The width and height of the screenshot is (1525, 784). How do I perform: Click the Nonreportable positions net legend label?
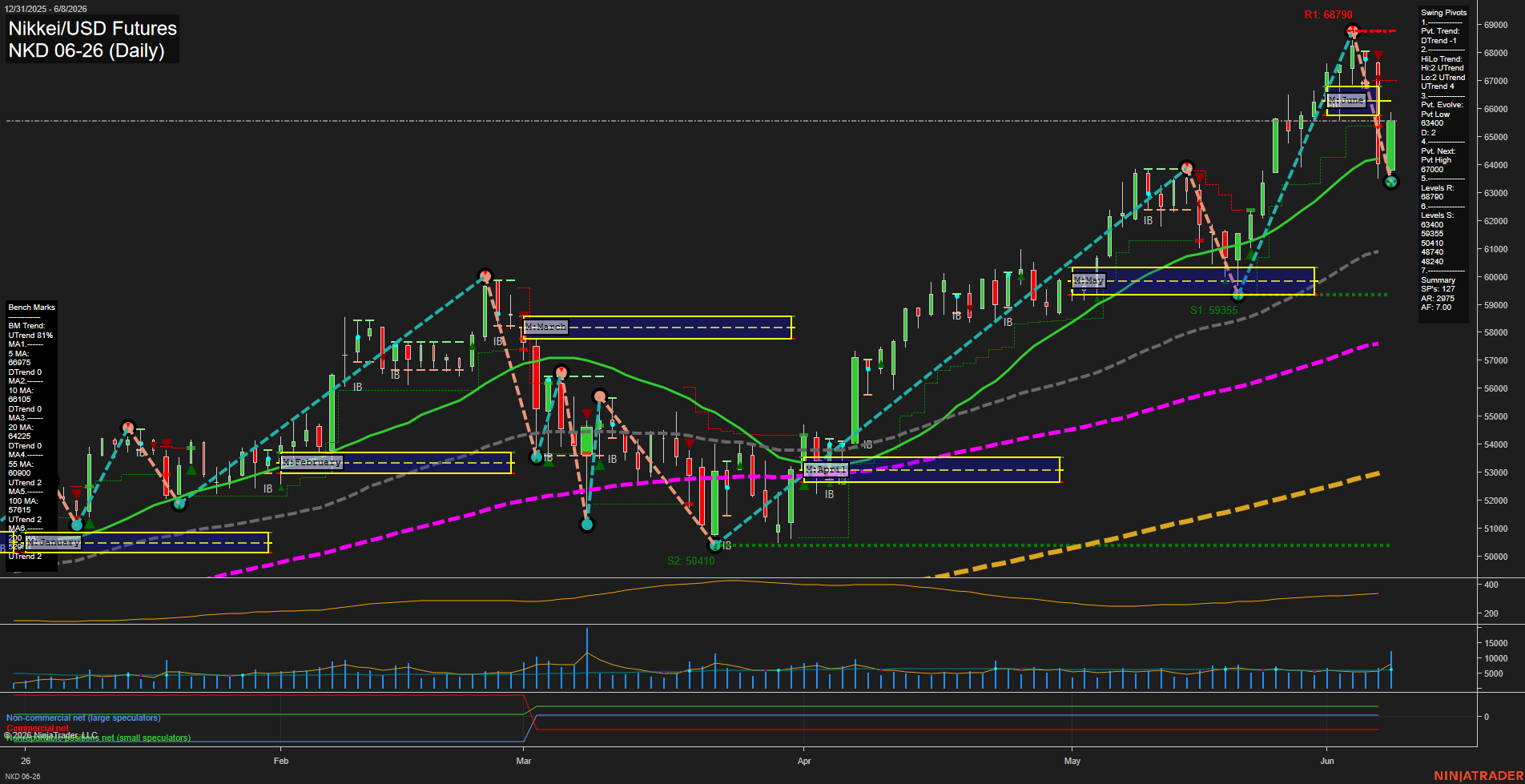tap(99, 738)
